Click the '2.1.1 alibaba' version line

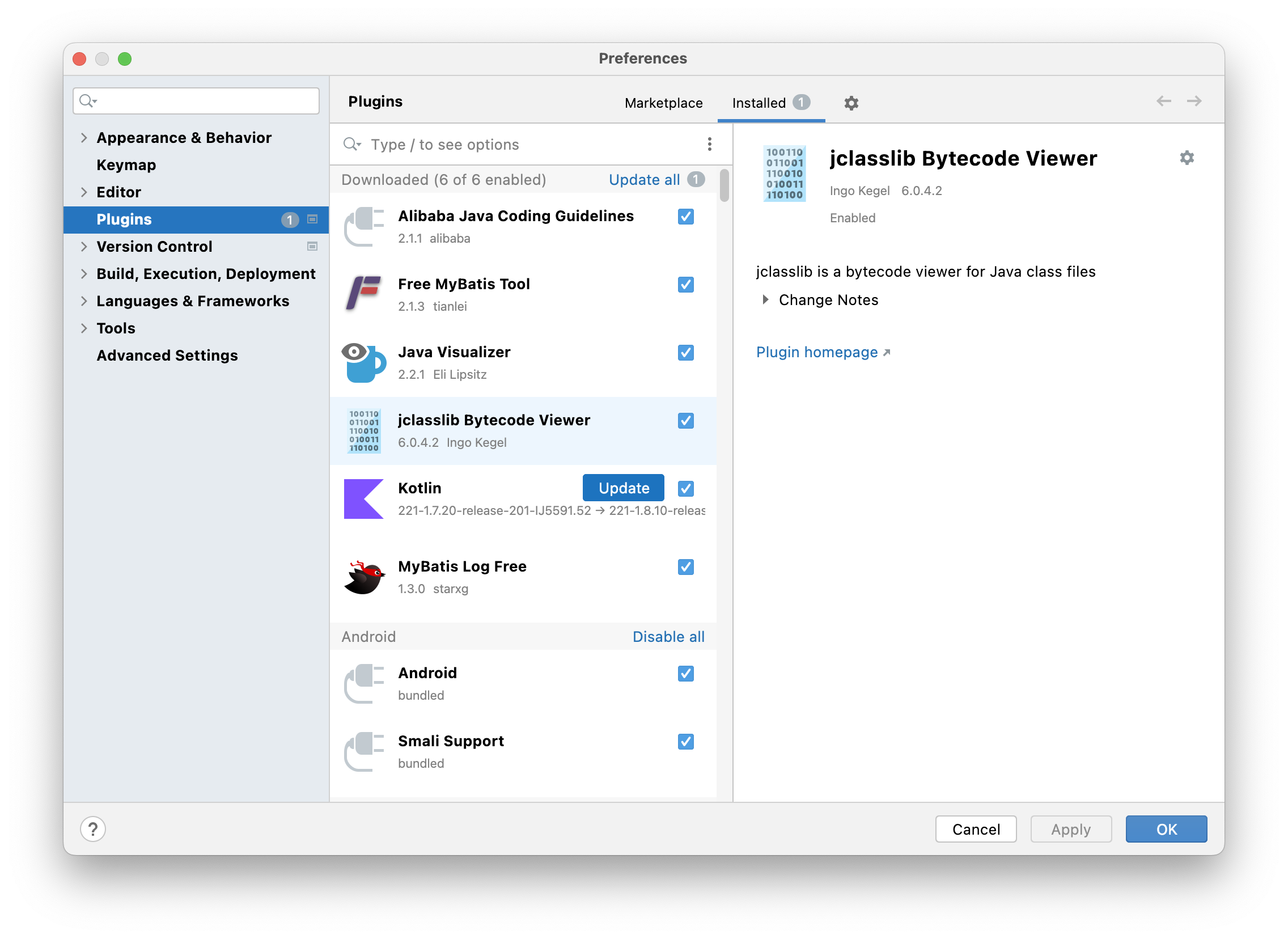434,238
